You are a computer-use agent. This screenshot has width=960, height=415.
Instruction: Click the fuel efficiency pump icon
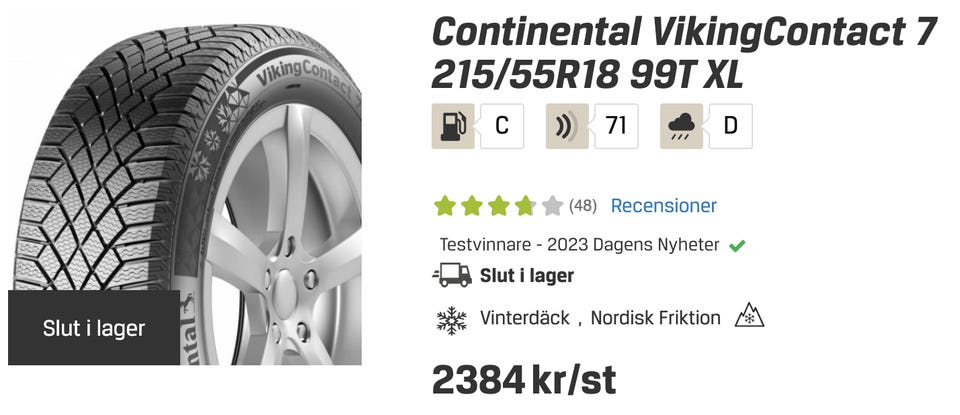(453, 126)
